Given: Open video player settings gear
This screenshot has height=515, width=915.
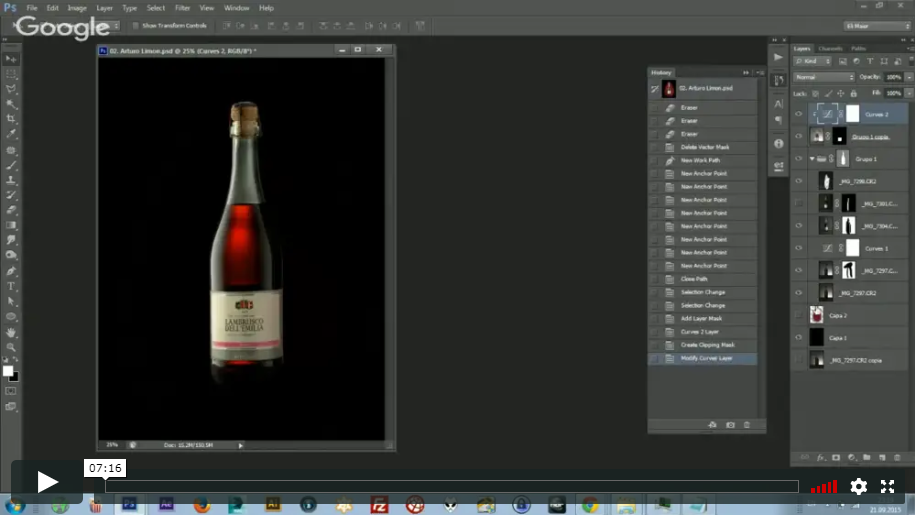Looking at the screenshot, I should (858, 486).
